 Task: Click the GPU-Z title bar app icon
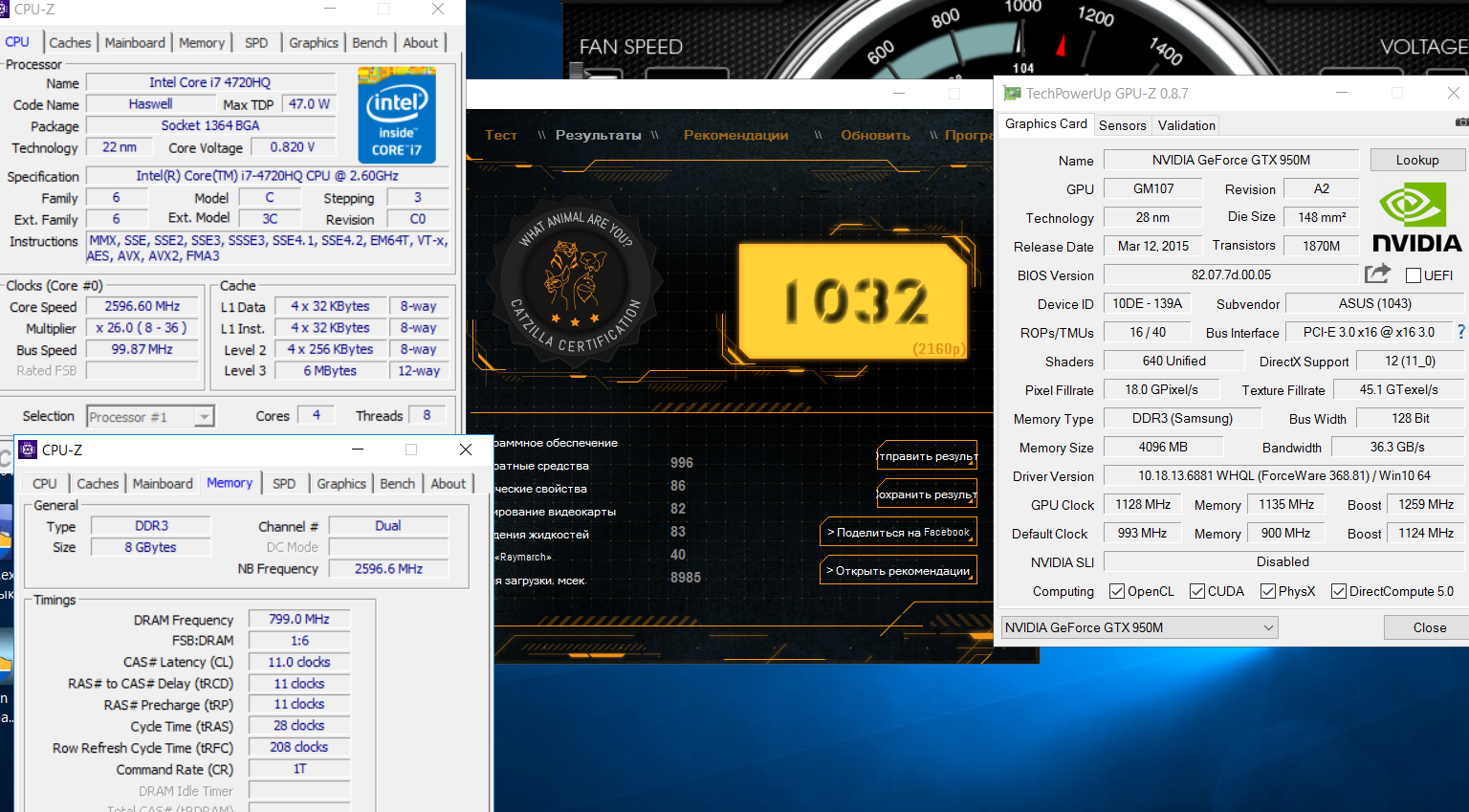click(x=1012, y=94)
